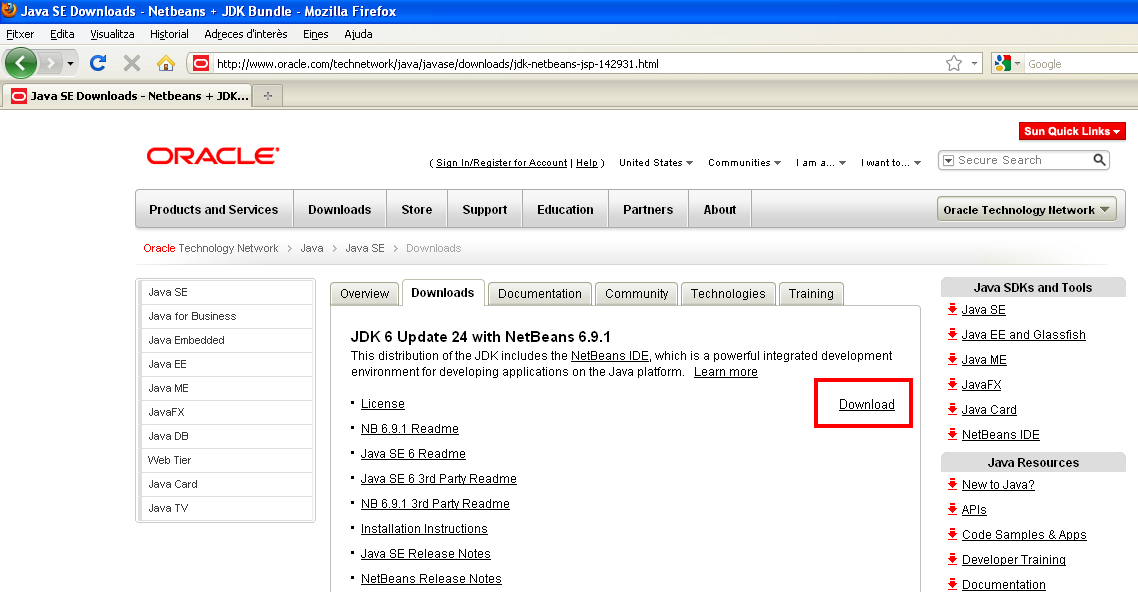Open the Help link in header

586,163
